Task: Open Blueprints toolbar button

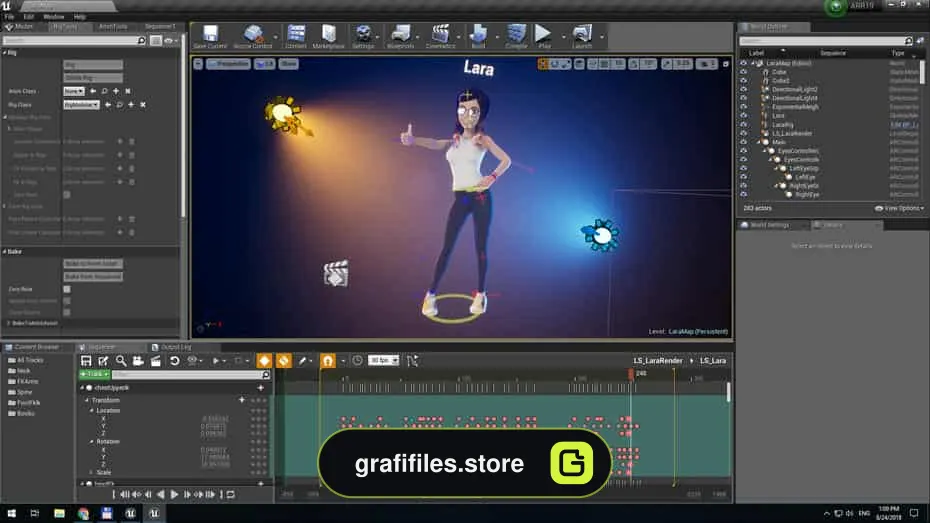Action: pyautogui.click(x=400, y=37)
